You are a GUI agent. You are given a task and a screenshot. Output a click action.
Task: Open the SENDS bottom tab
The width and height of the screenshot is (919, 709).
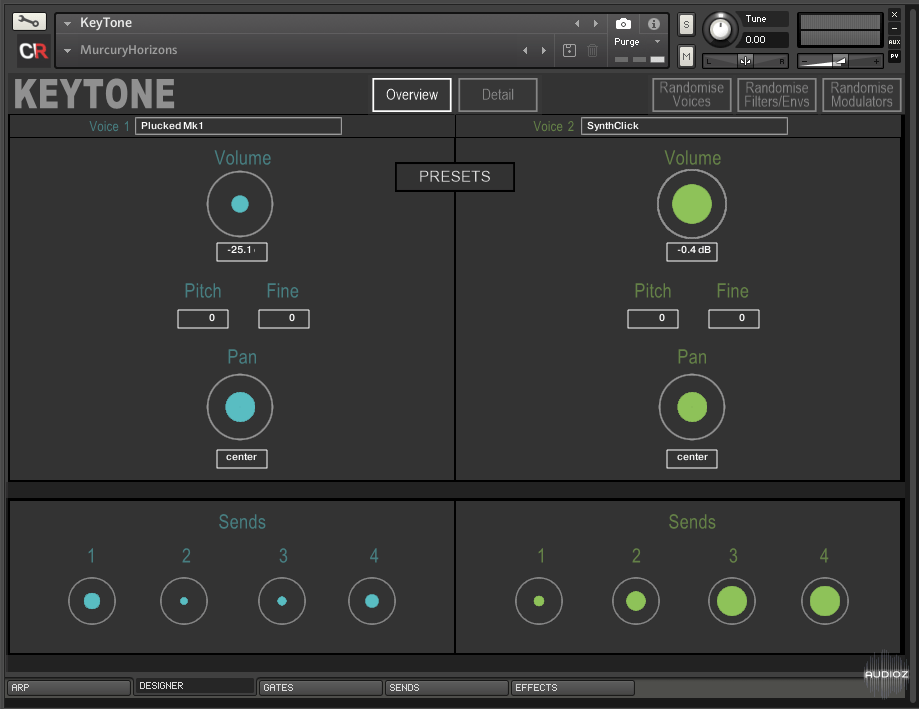point(447,687)
